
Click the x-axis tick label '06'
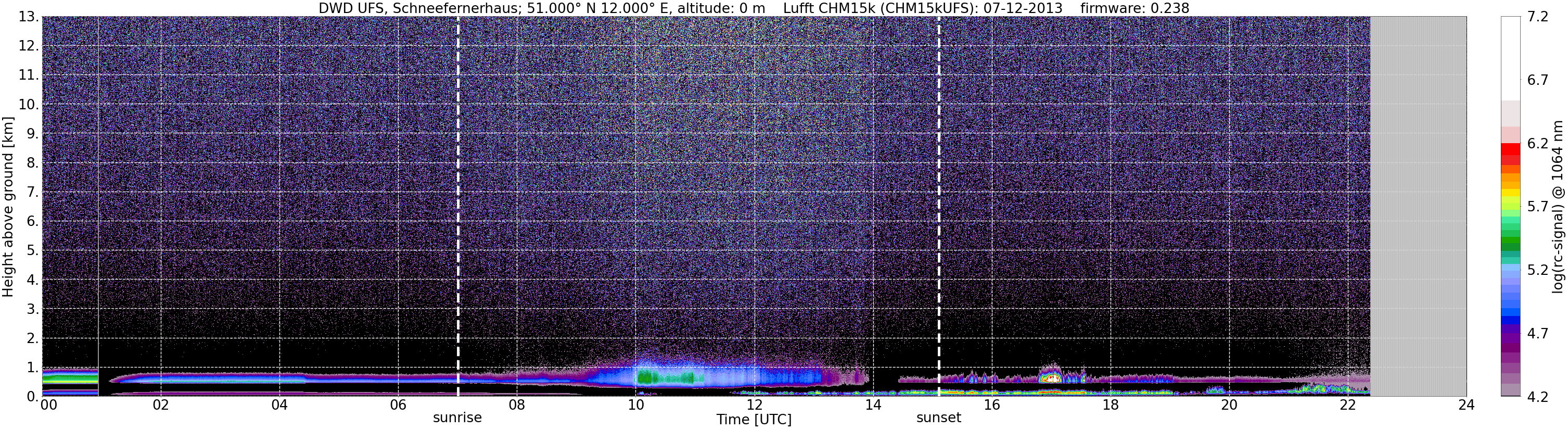point(398,405)
